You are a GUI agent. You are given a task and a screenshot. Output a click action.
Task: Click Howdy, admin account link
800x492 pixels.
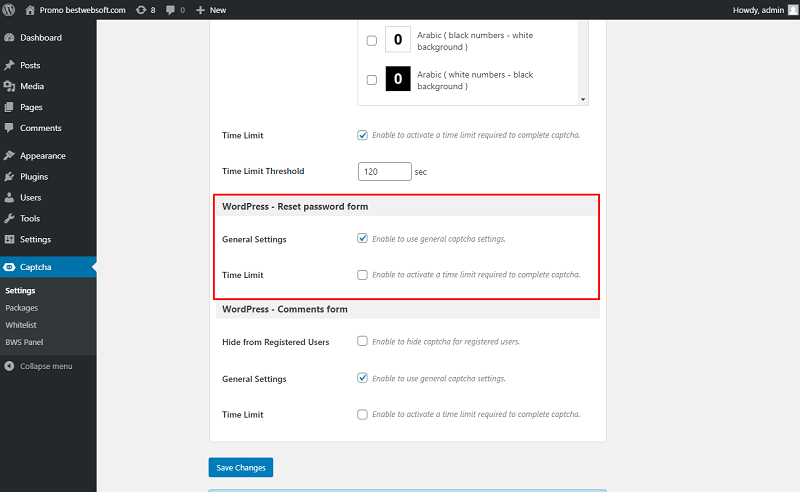click(758, 10)
